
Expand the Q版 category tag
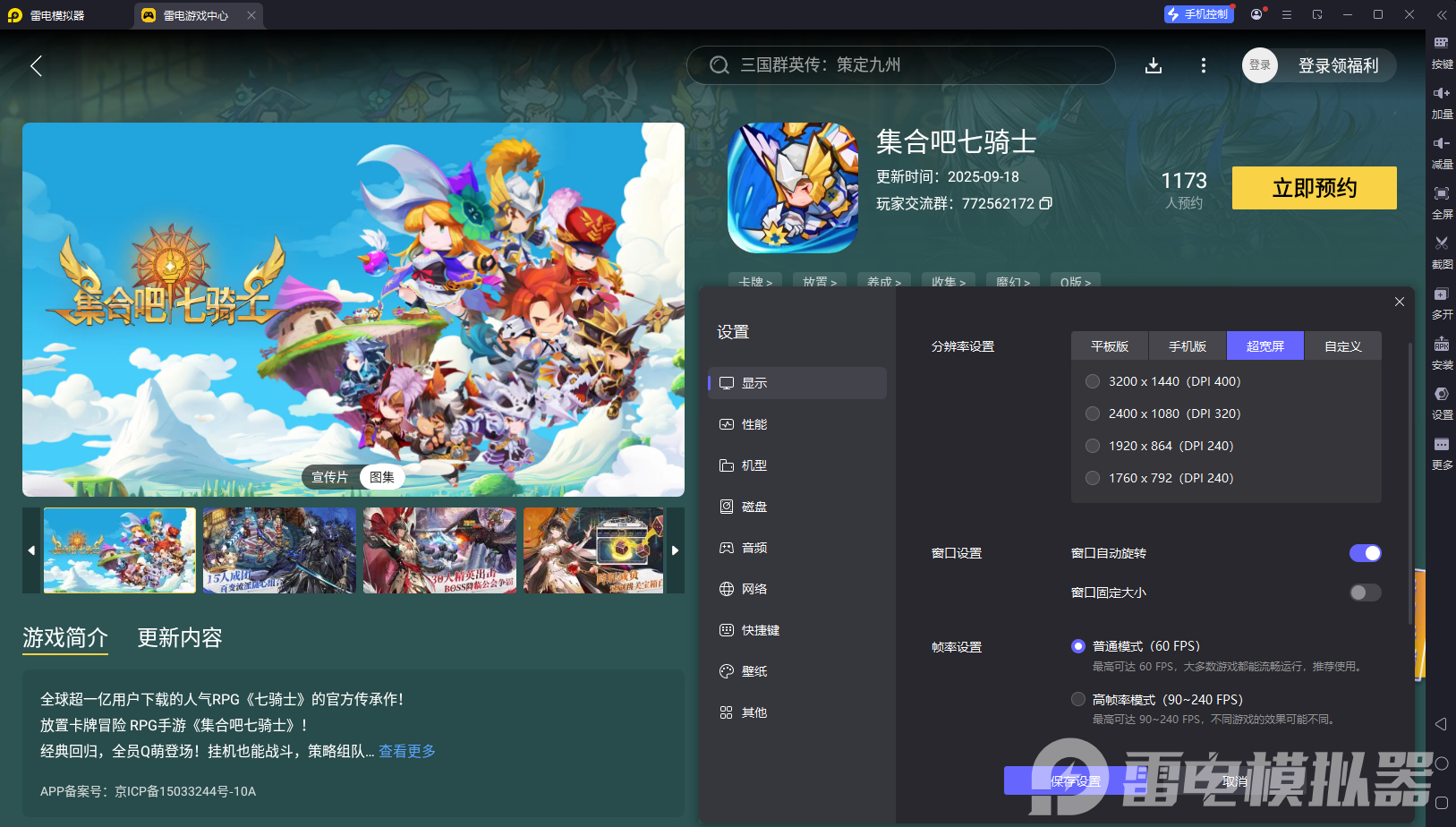click(1075, 282)
